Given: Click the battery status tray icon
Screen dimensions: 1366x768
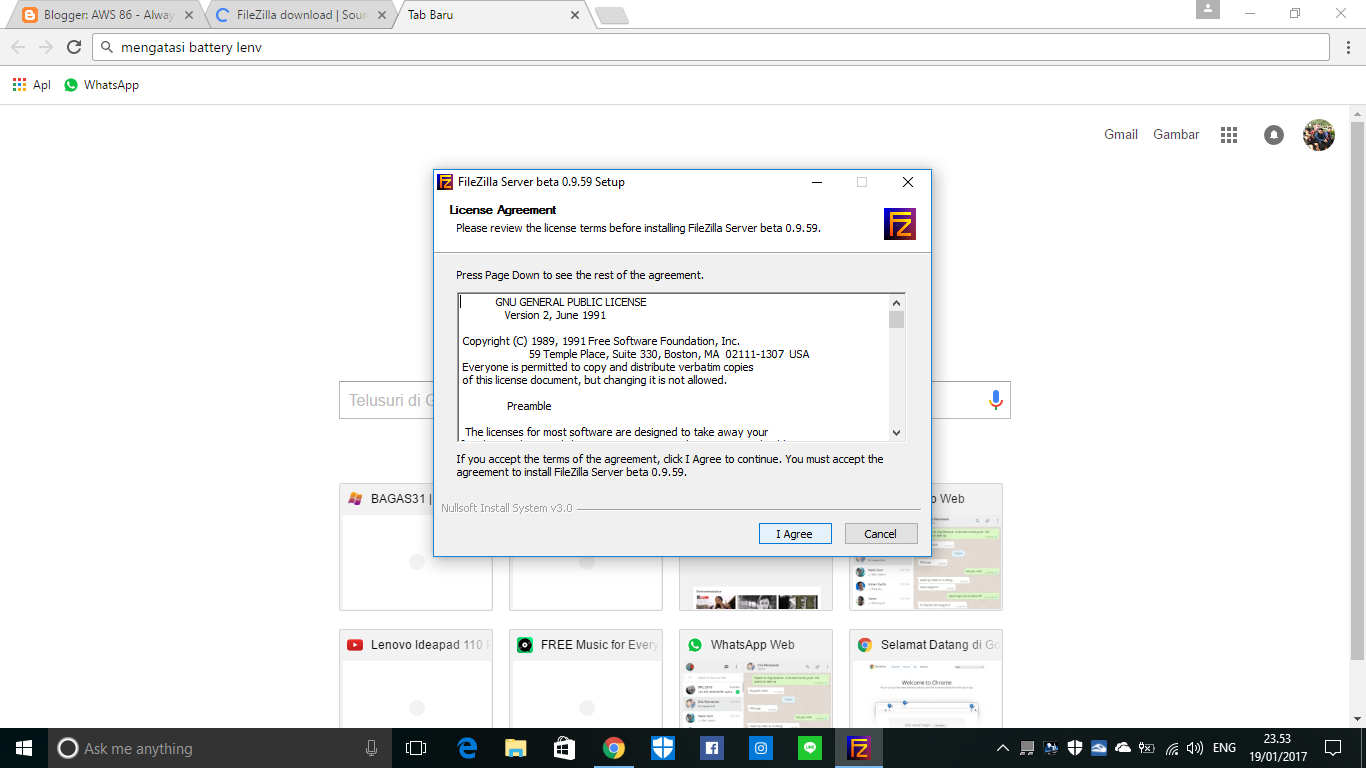Looking at the screenshot, I should (x=1147, y=748).
